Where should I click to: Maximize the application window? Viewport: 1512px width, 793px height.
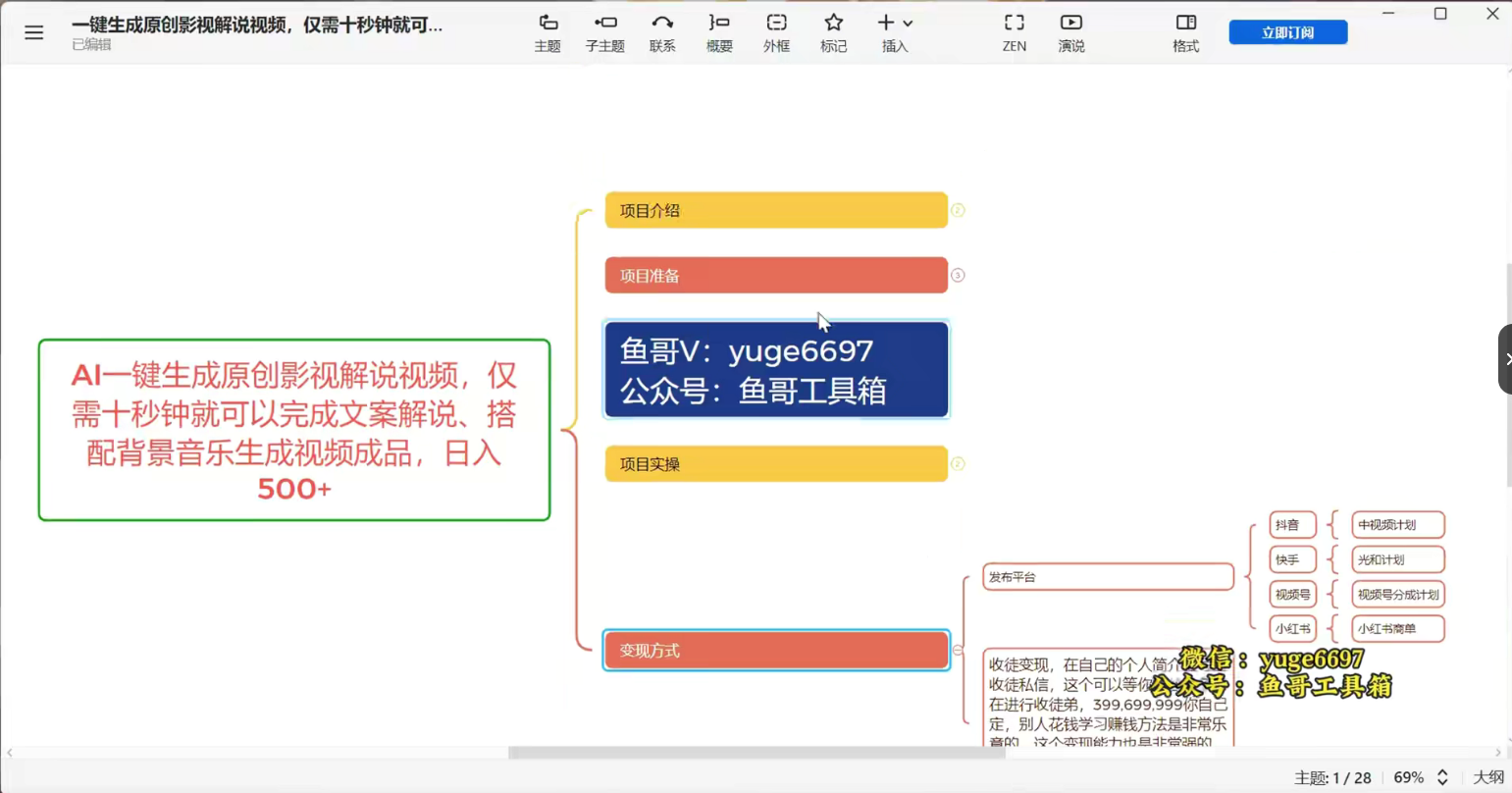click(1440, 14)
